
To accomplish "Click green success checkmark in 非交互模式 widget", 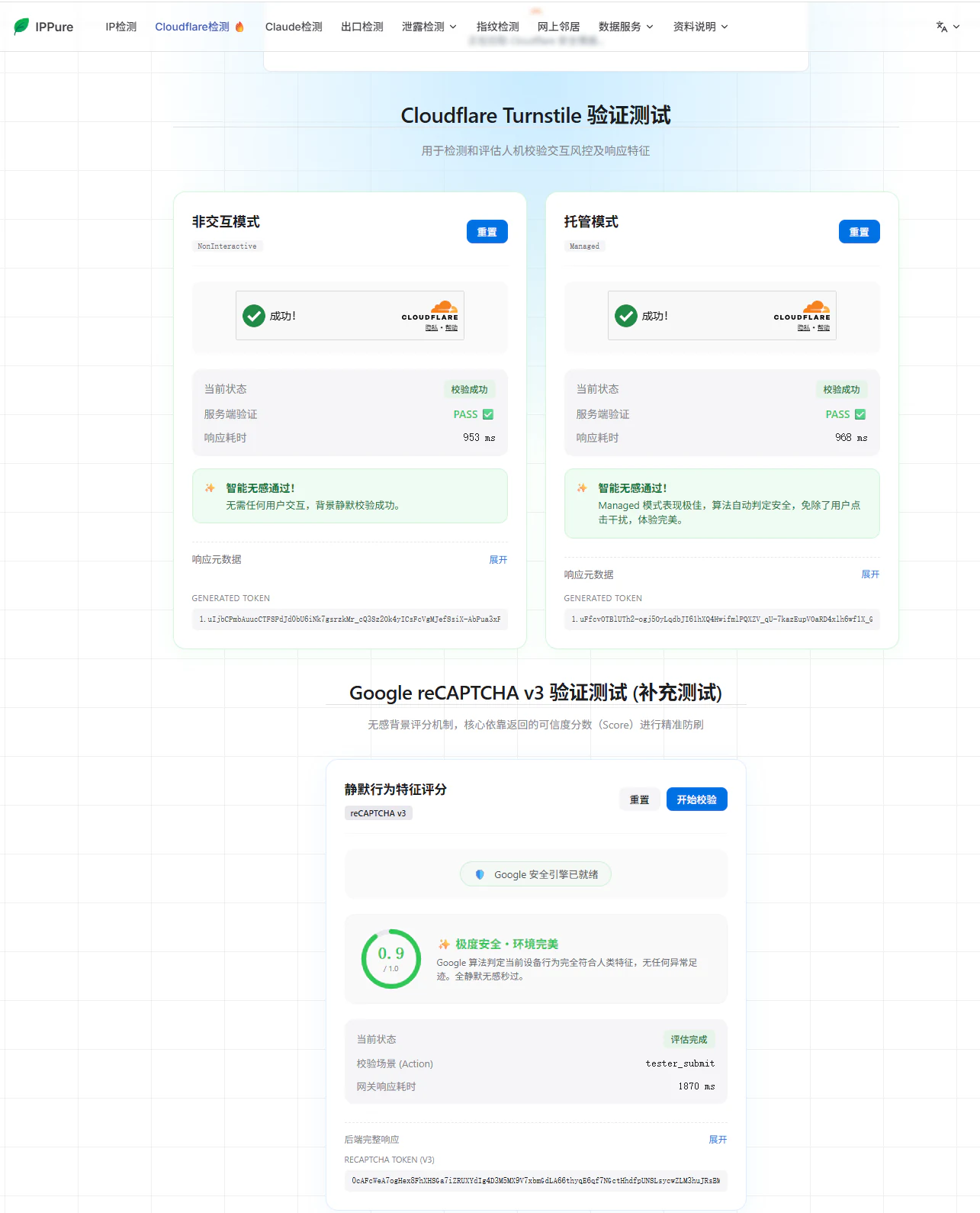I will pos(254,316).
